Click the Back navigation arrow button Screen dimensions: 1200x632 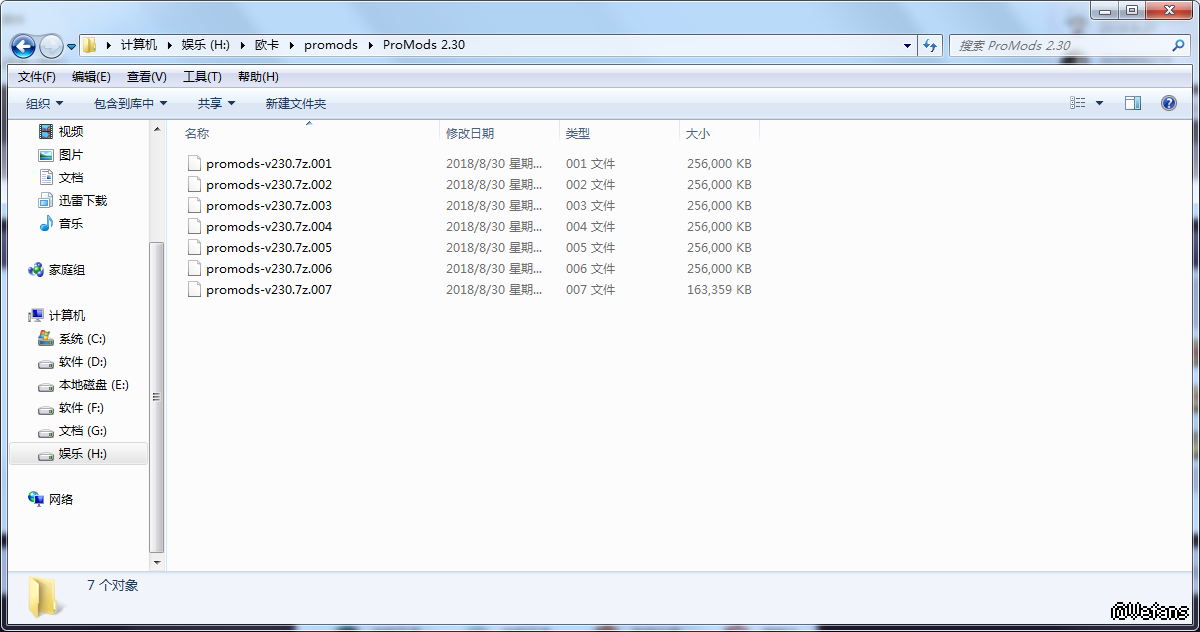(23, 46)
